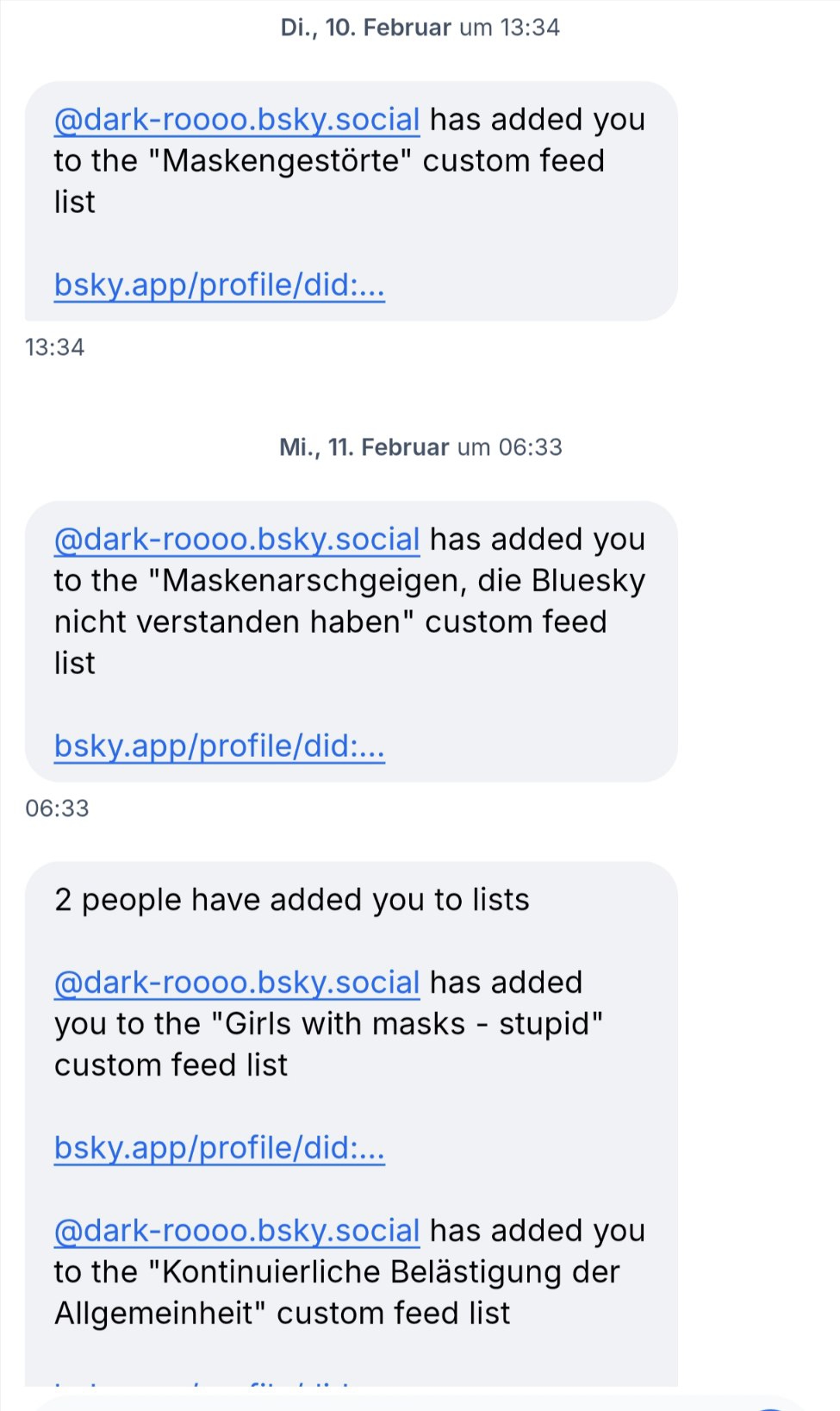This screenshot has width=840, height=1411.
Task: Open @dark-roooo mention before "Girls with masks"
Action: [237, 983]
